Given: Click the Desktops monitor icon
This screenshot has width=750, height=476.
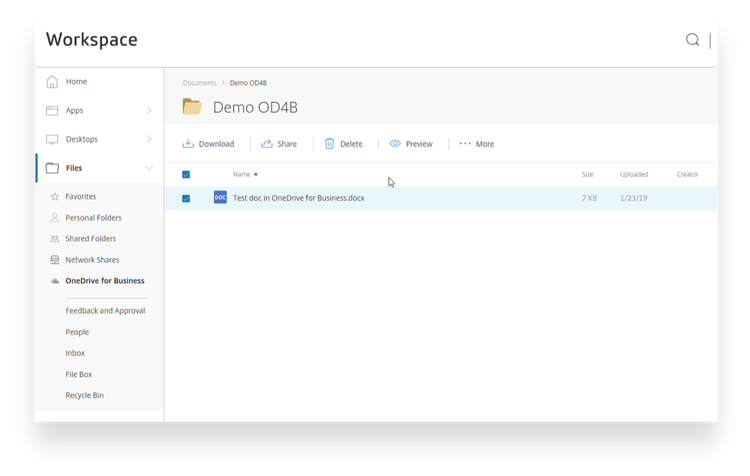Looking at the screenshot, I should (52, 139).
